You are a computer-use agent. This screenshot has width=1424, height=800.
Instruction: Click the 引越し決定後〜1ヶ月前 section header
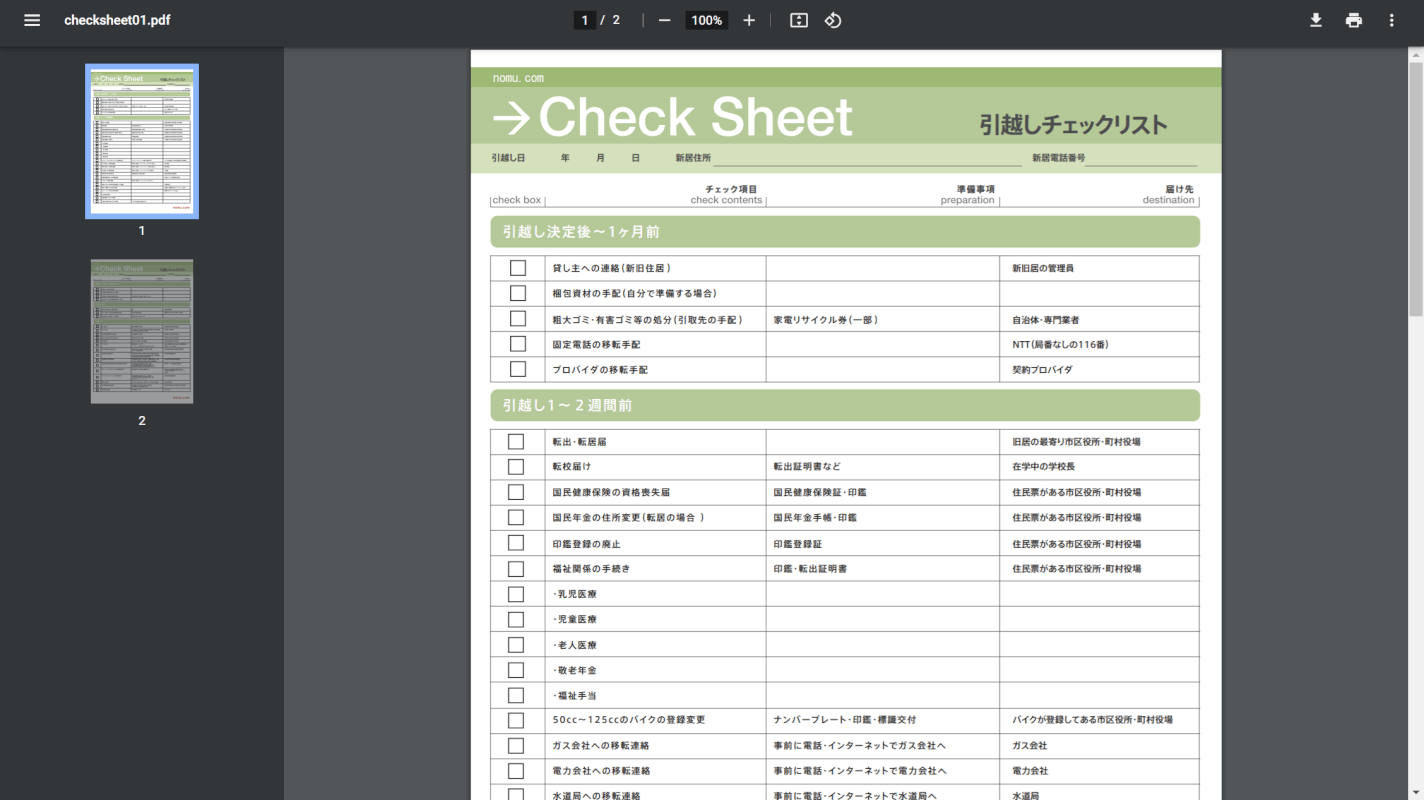[845, 232]
